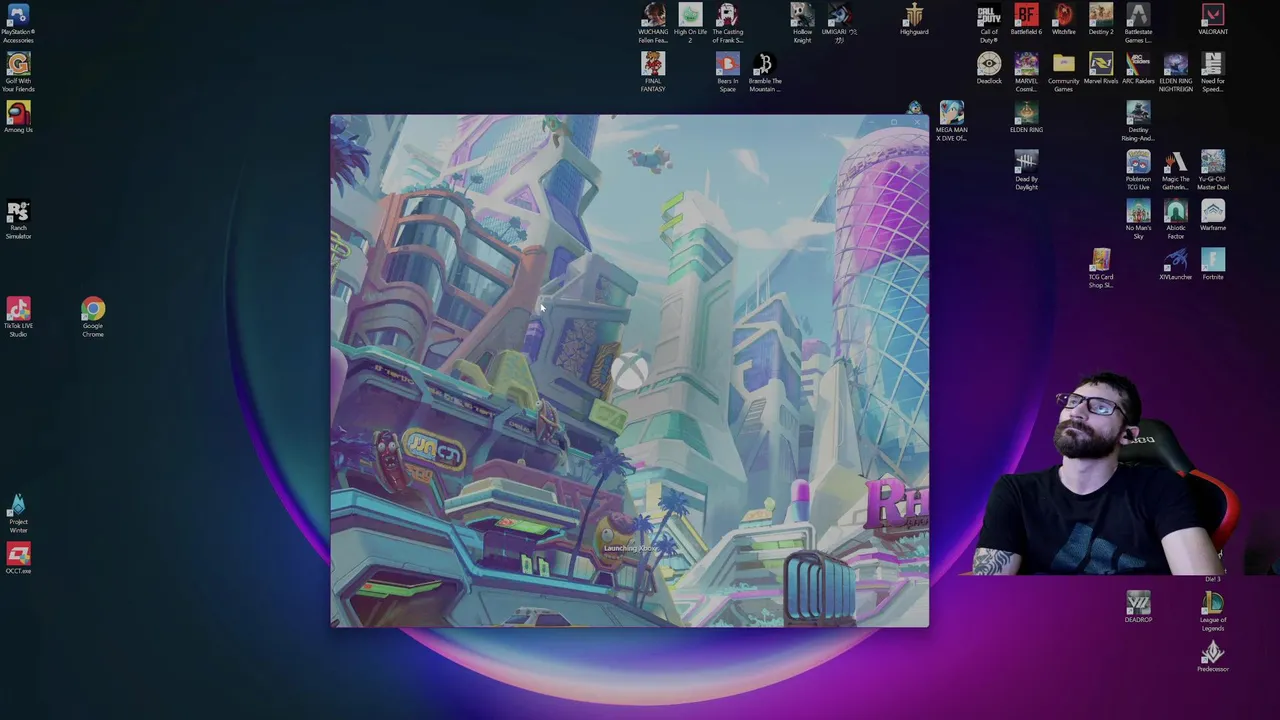
Task: Click the Destiny Rising shortcut
Action: 1138,121
